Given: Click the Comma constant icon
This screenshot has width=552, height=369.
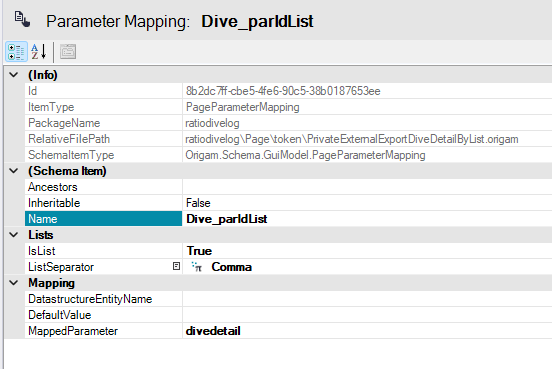Looking at the screenshot, I should pos(197,267).
